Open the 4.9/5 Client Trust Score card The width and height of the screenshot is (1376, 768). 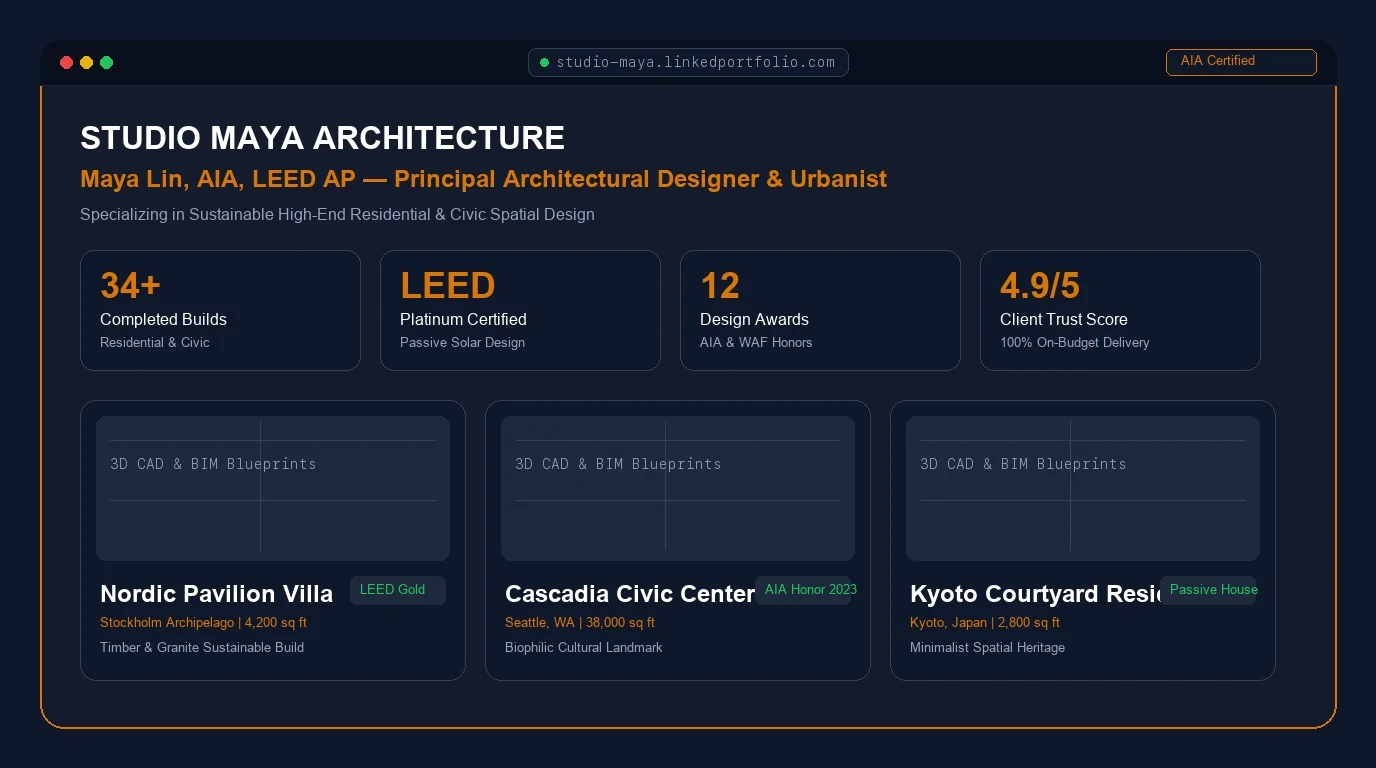coord(1120,310)
